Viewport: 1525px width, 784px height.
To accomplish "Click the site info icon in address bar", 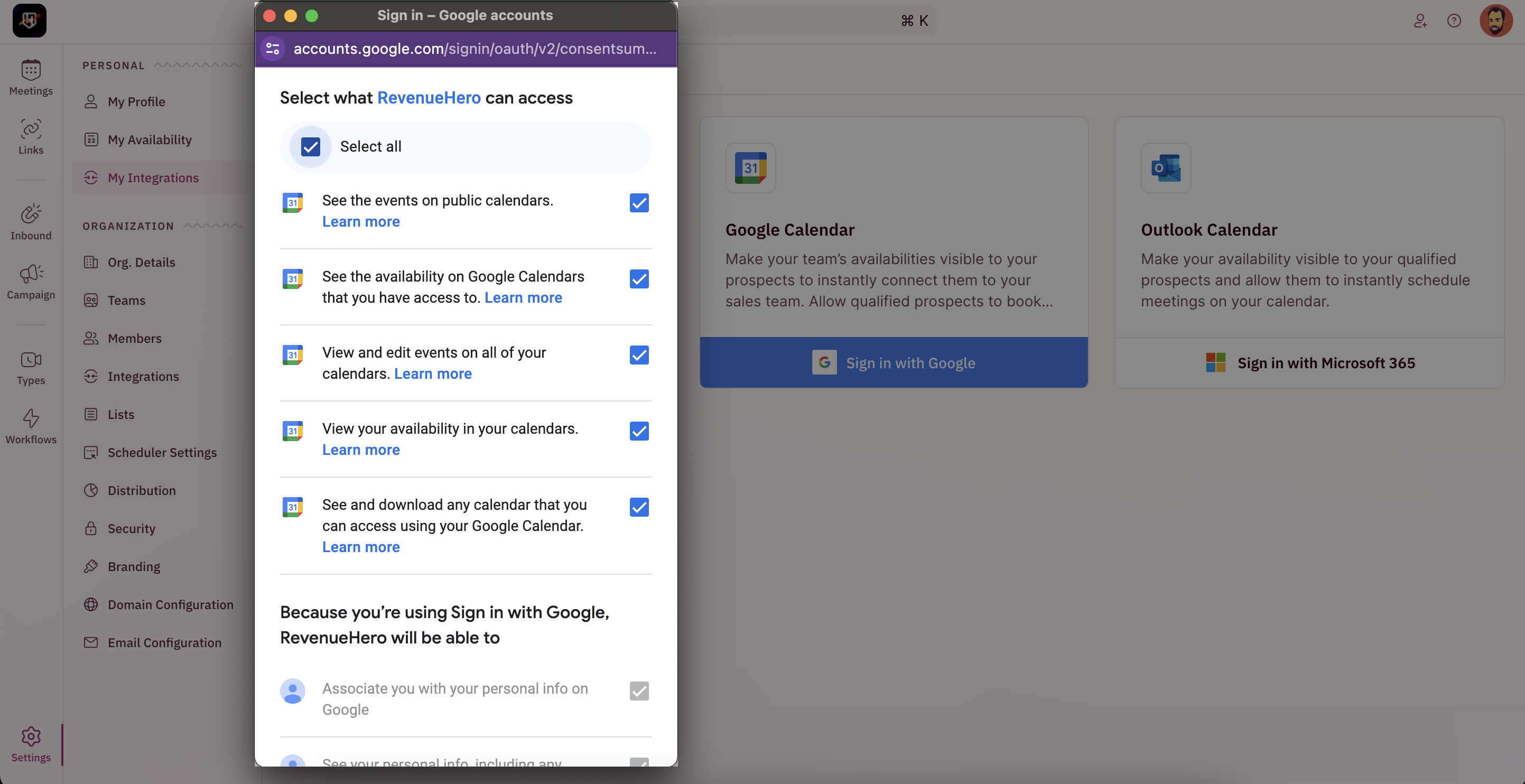I will click(x=272, y=49).
